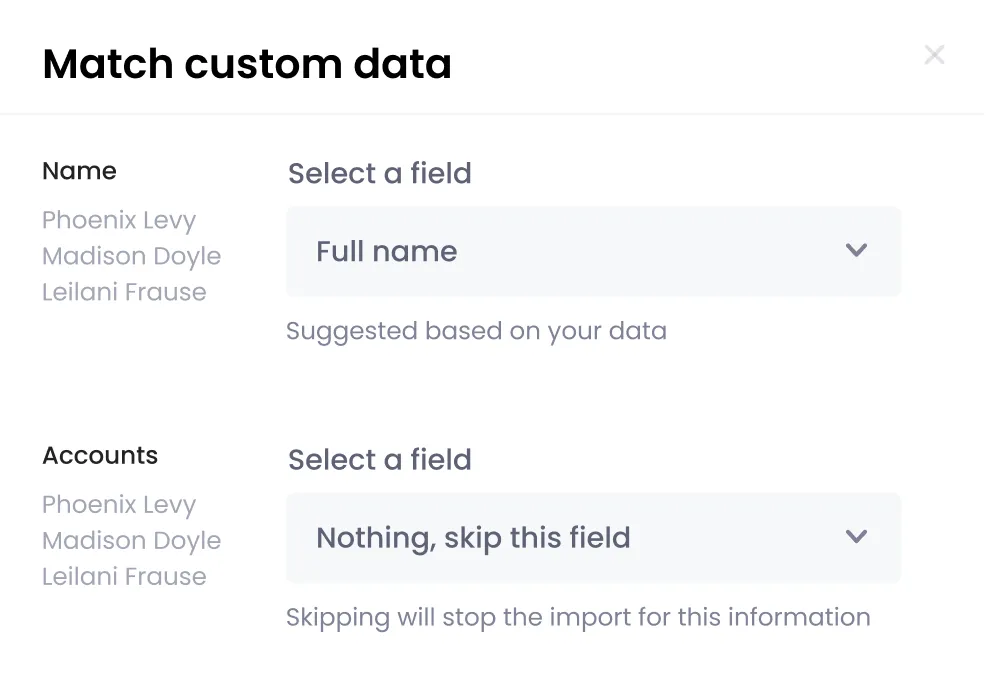This screenshot has height=698, width=988.
Task: Click Select a field label for Accounts
Action: pos(379,459)
